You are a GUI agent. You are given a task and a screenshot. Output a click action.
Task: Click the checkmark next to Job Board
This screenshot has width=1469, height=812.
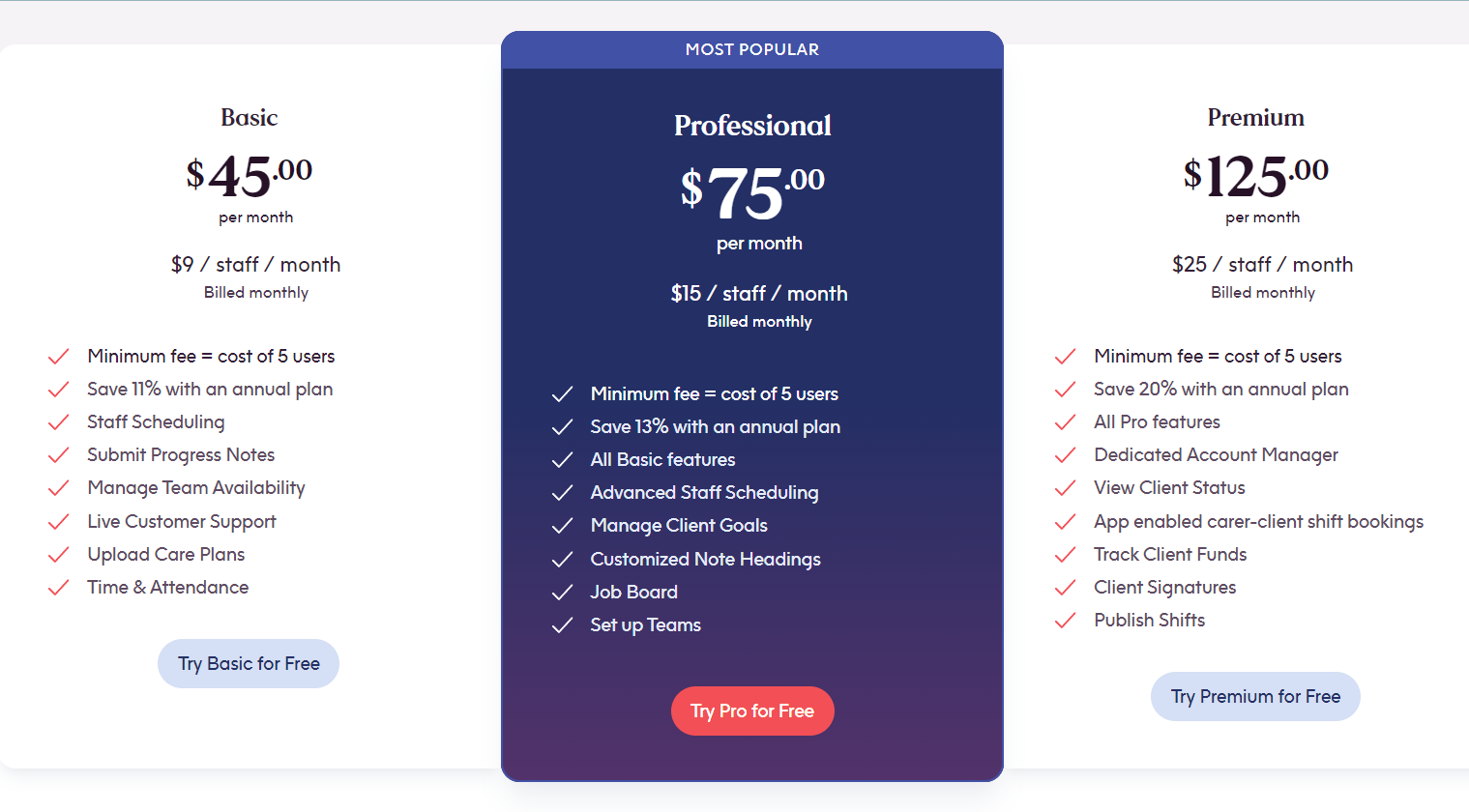pos(562,593)
